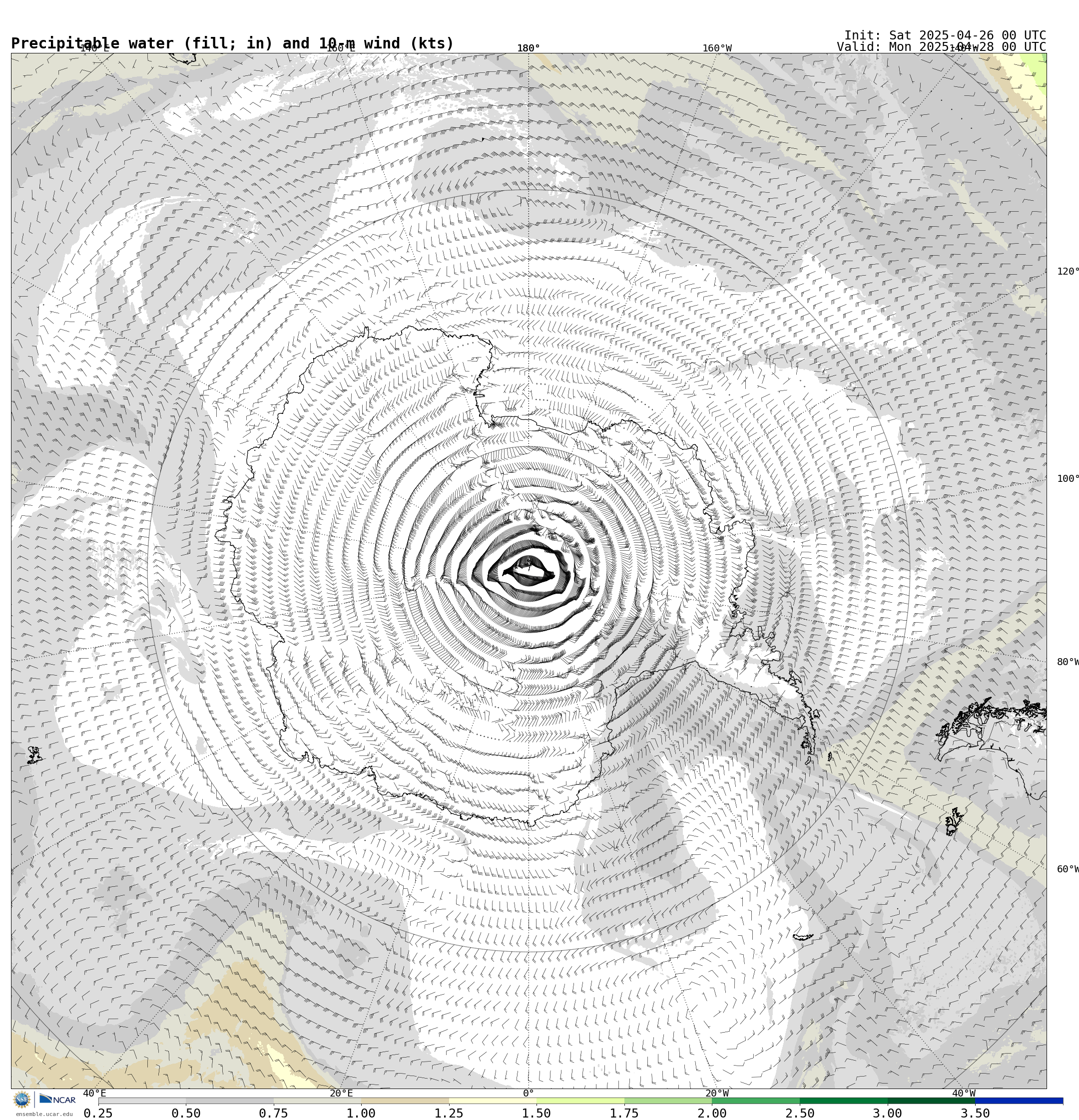Select the light green 1.75–2.00 colorbar segment
This screenshot has width=1079, height=1120.
click(668, 1101)
